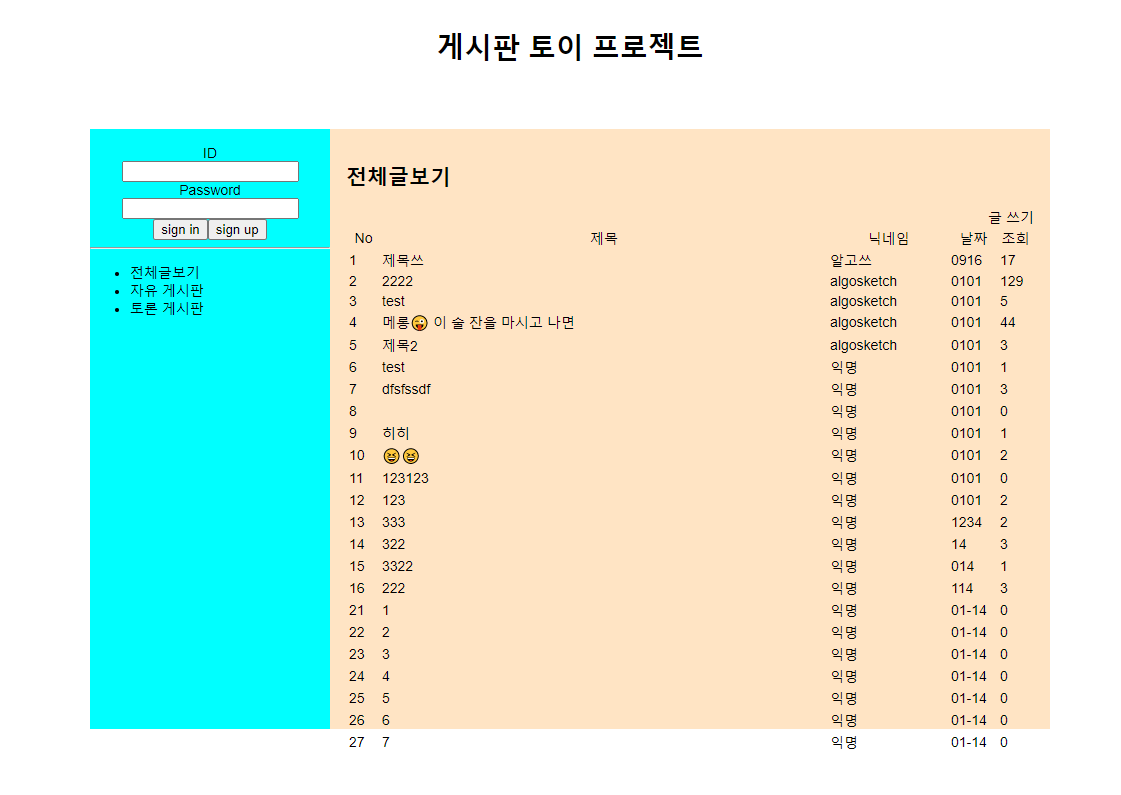Open the post titled 3322
Screen dimensions: 1121x795
[397, 566]
